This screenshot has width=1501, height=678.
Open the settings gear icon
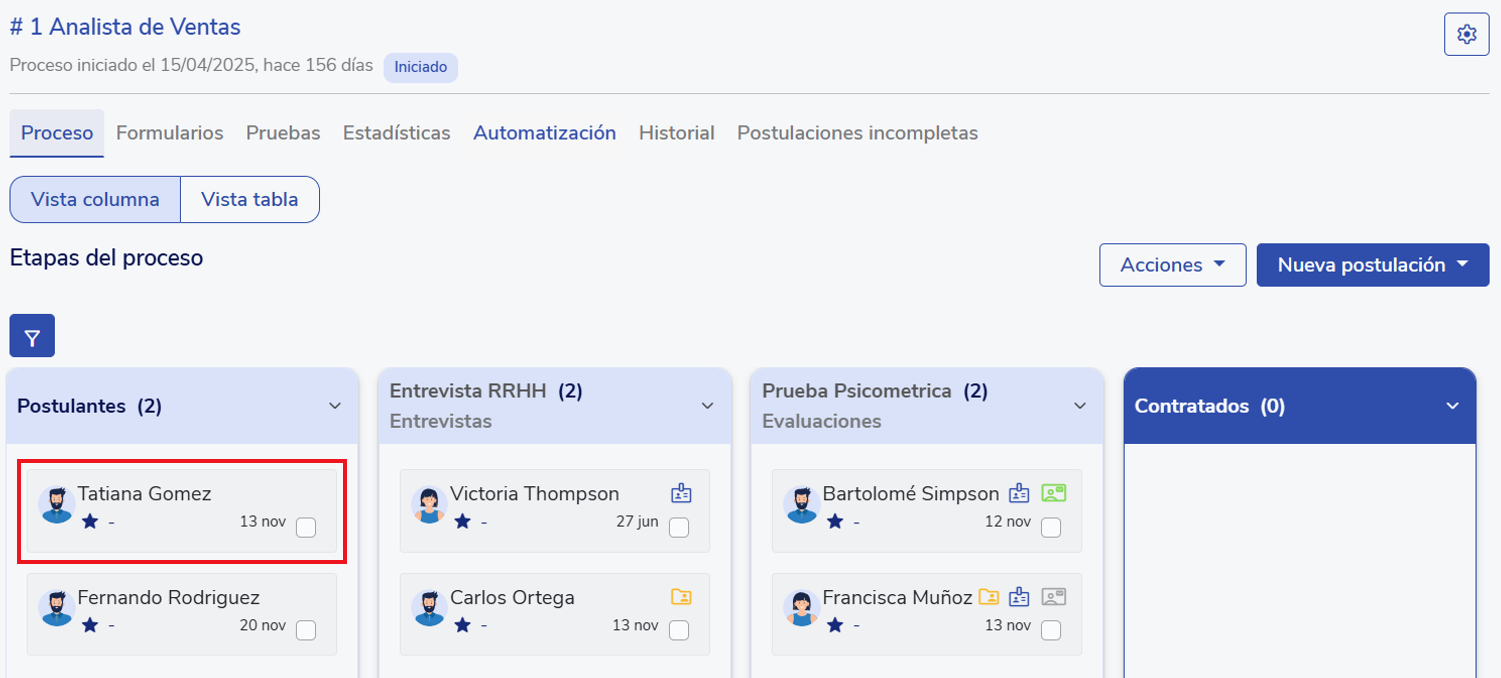tap(1466, 35)
